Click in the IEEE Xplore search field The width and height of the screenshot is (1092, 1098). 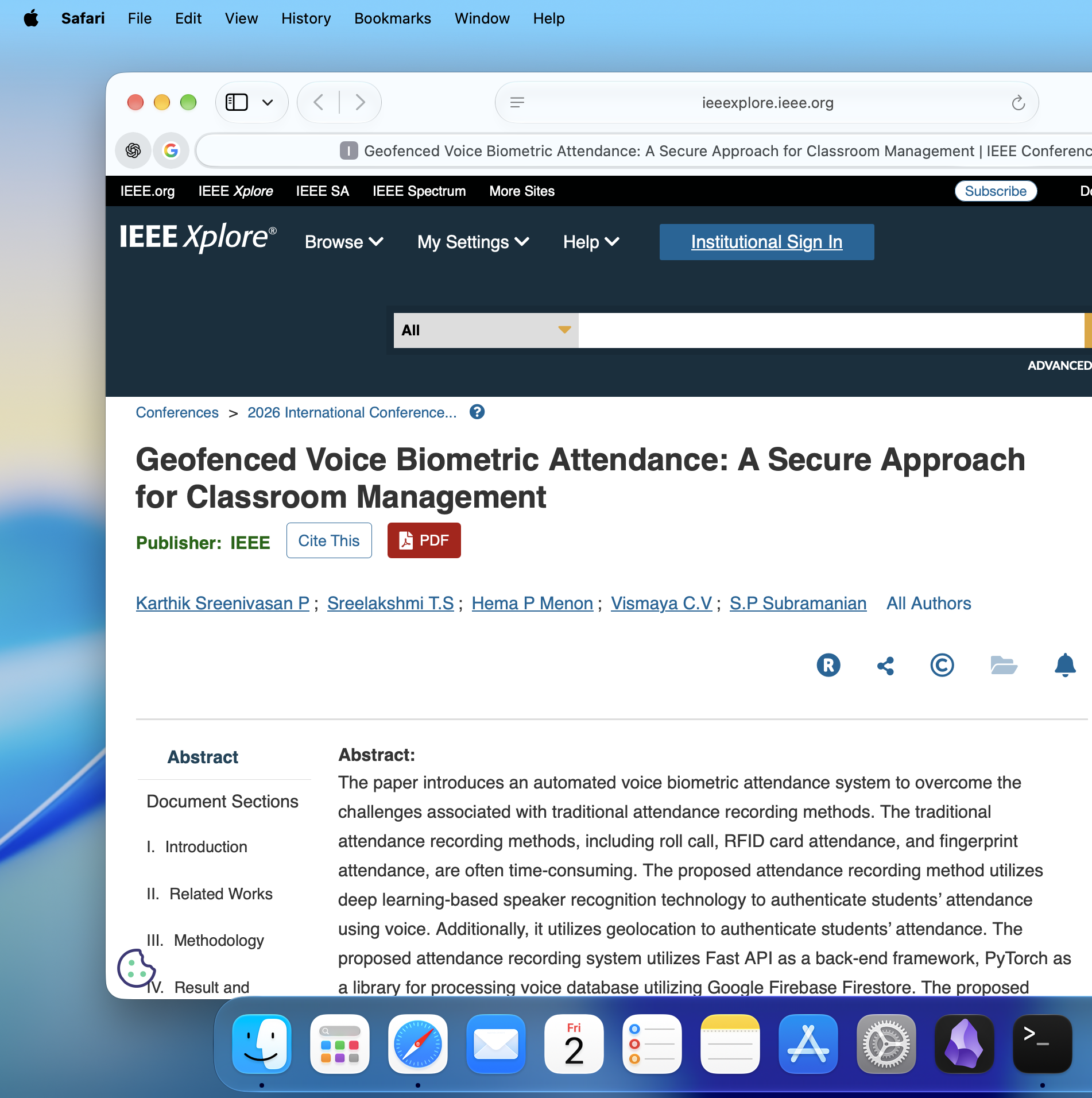[x=831, y=330]
